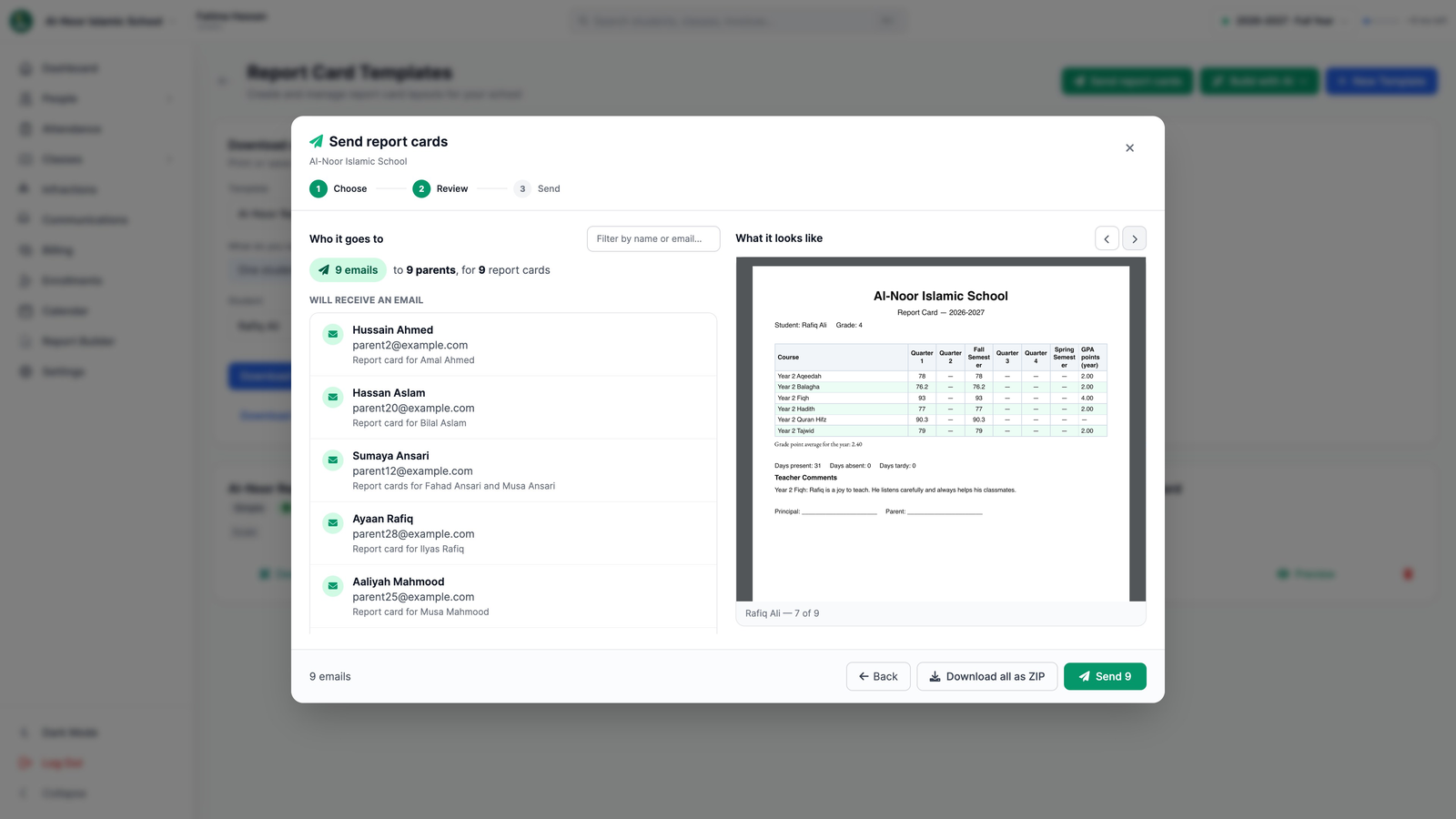
Task: Select the Review step
Action: (x=440, y=188)
